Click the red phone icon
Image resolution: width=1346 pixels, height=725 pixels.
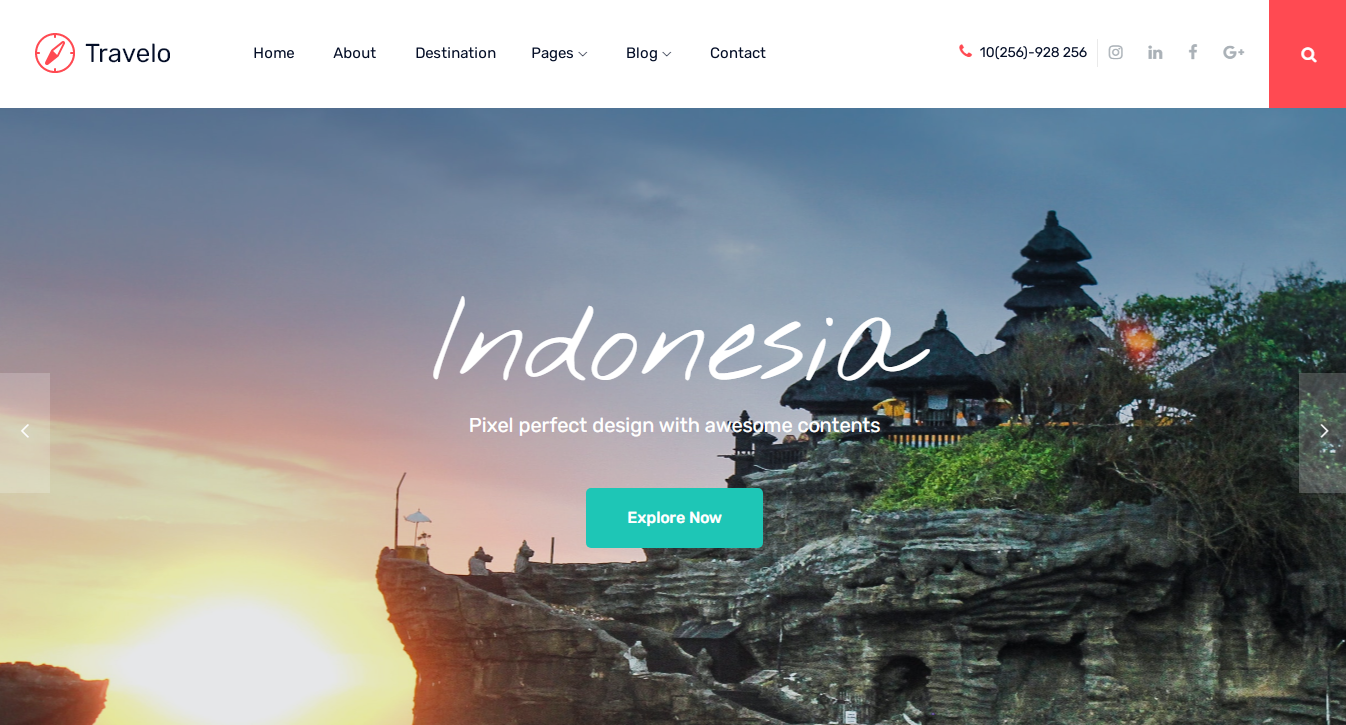[965, 51]
